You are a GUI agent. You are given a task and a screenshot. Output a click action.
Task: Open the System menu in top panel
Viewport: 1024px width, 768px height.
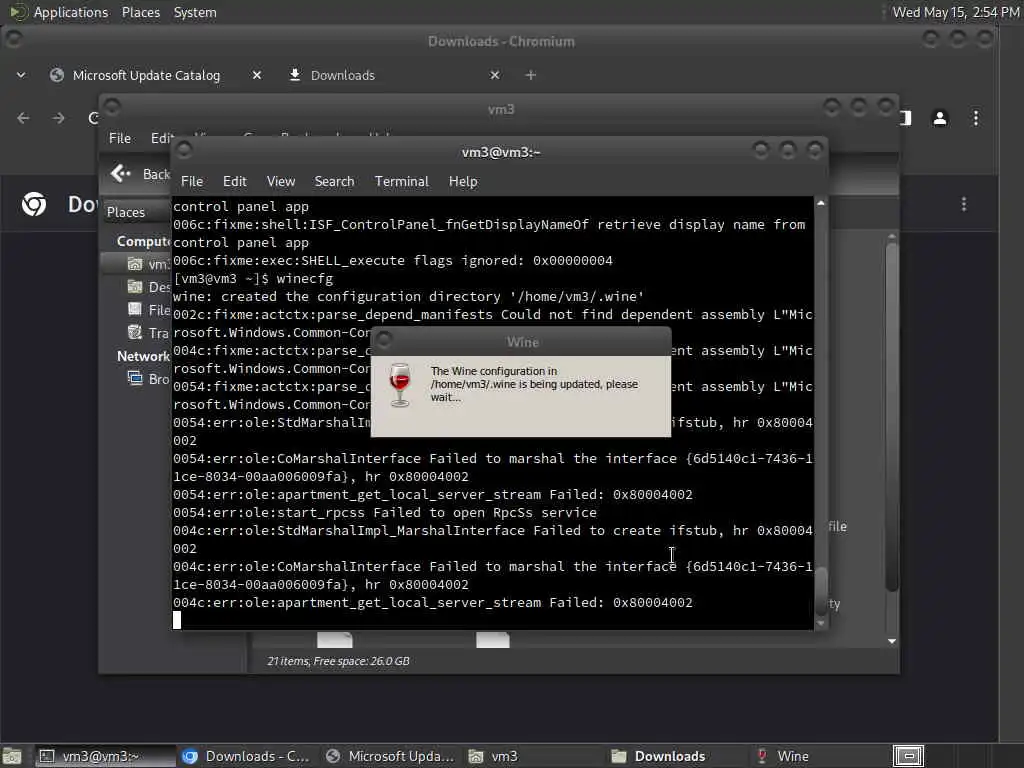(195, 12)
